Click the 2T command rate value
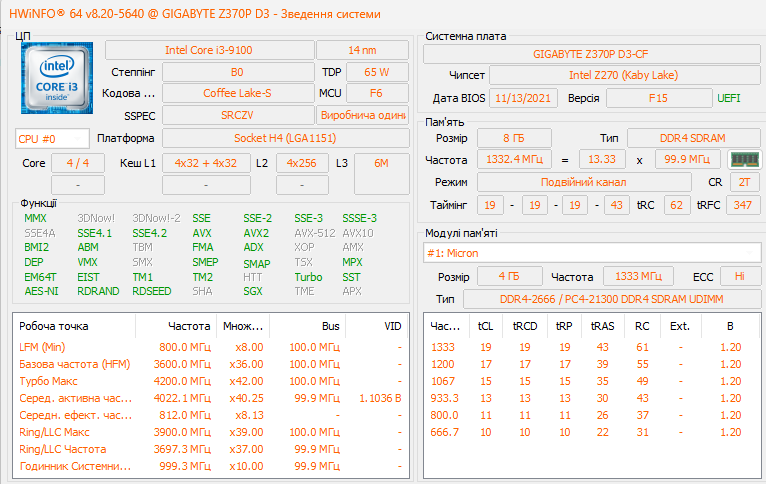Image resolution: width=766 pixels, height=484 pixels. (745, 182)
